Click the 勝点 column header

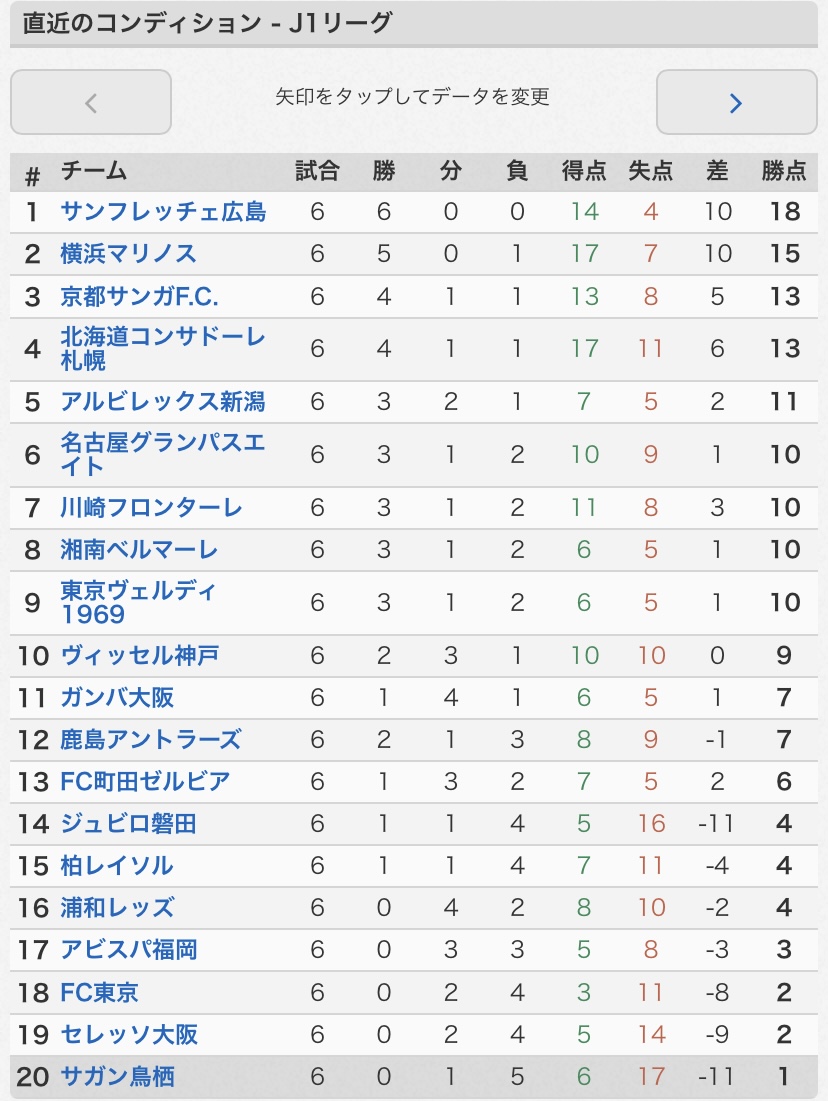click(x=783, y=171)
